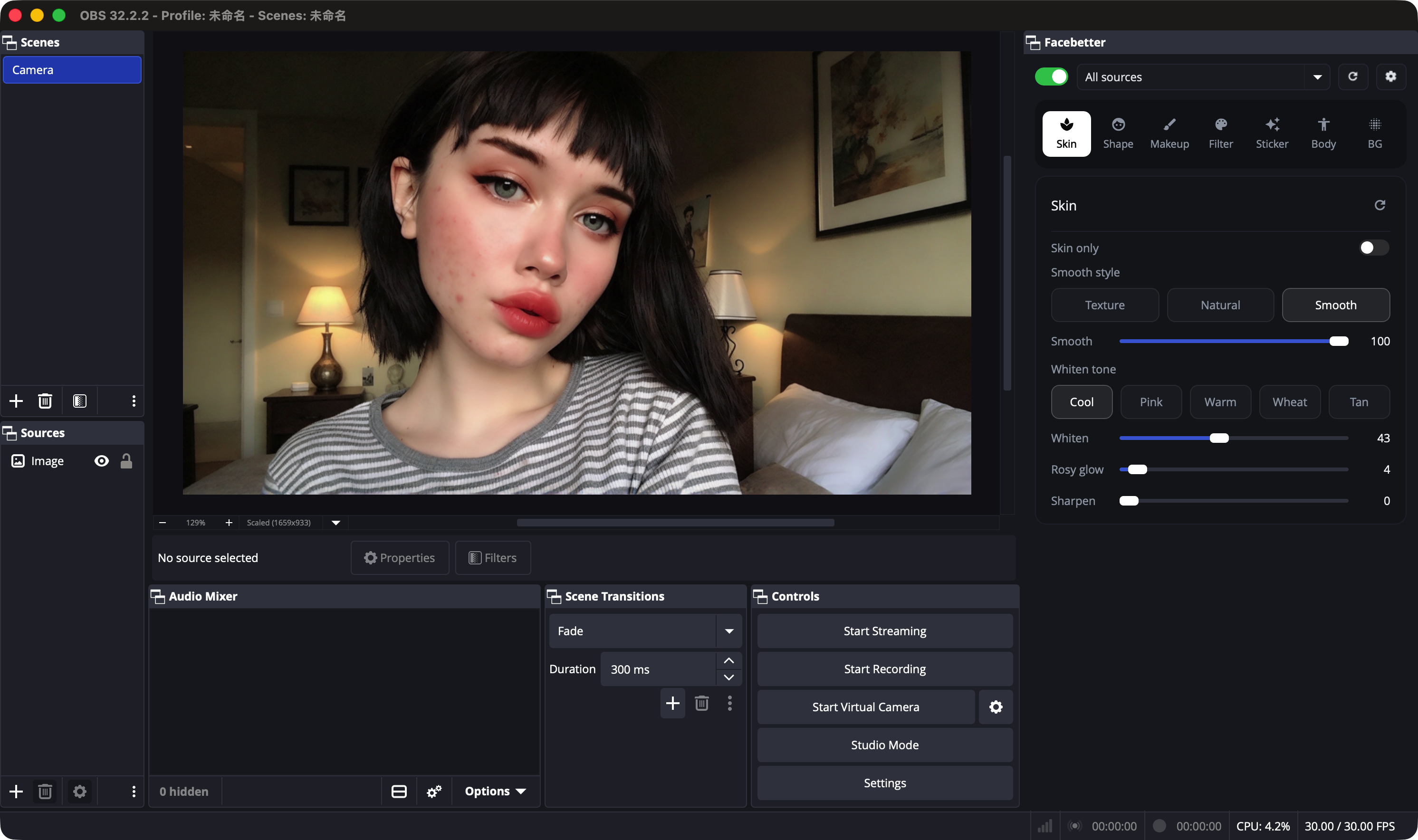This screenshot has height=840, width=1418.
Task: Delete the selected scene via trash icon
Action: coord(45,401)
